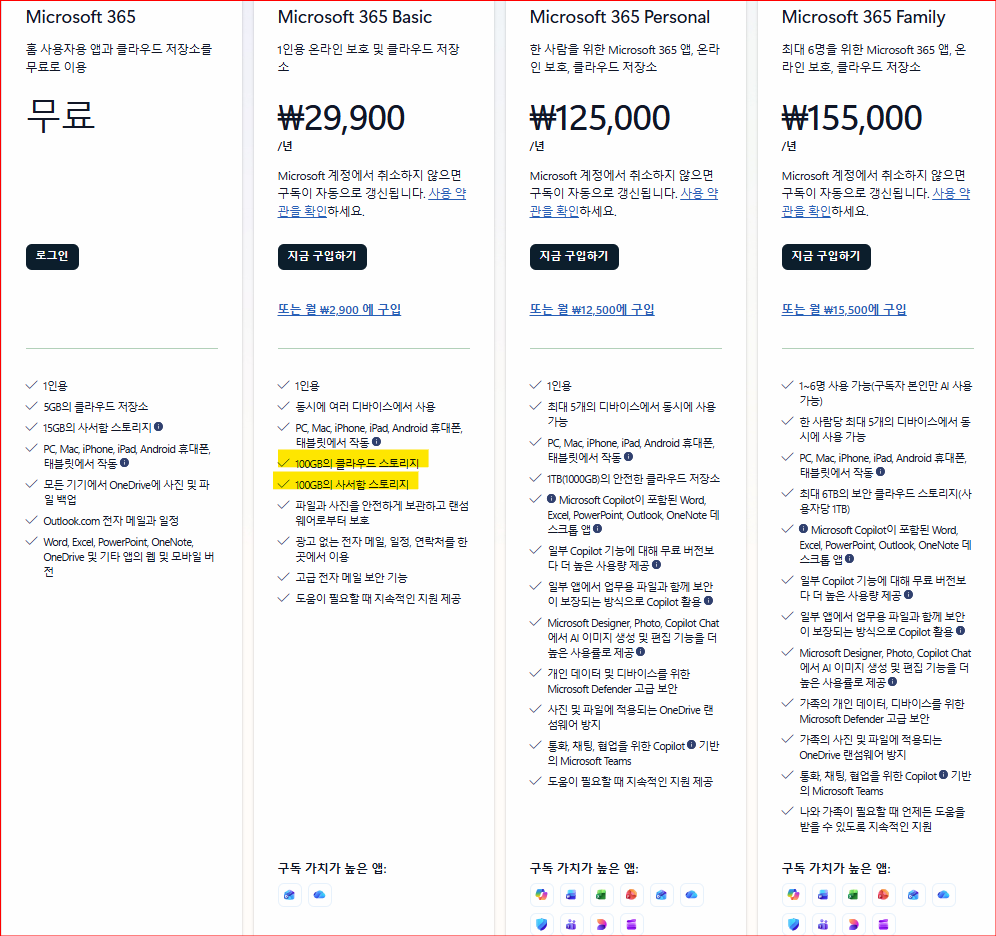
Task: Open info icon before Microsoft Copilot이 포함된 Word in Personal
Action: point(551,498)
